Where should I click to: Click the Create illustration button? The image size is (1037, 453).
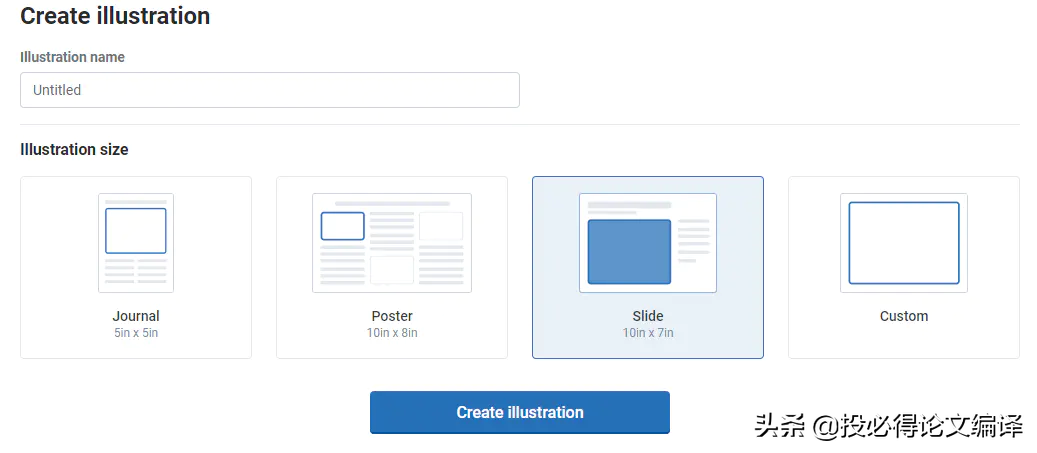(x=520, y=413)
